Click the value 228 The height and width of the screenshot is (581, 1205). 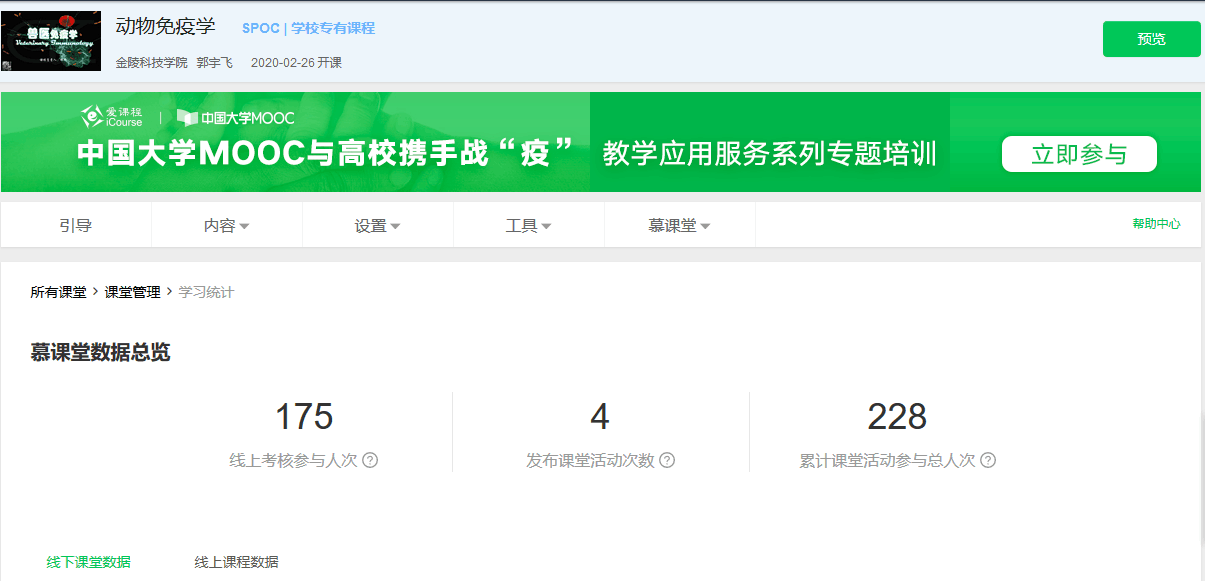click(x=897, y=417)
